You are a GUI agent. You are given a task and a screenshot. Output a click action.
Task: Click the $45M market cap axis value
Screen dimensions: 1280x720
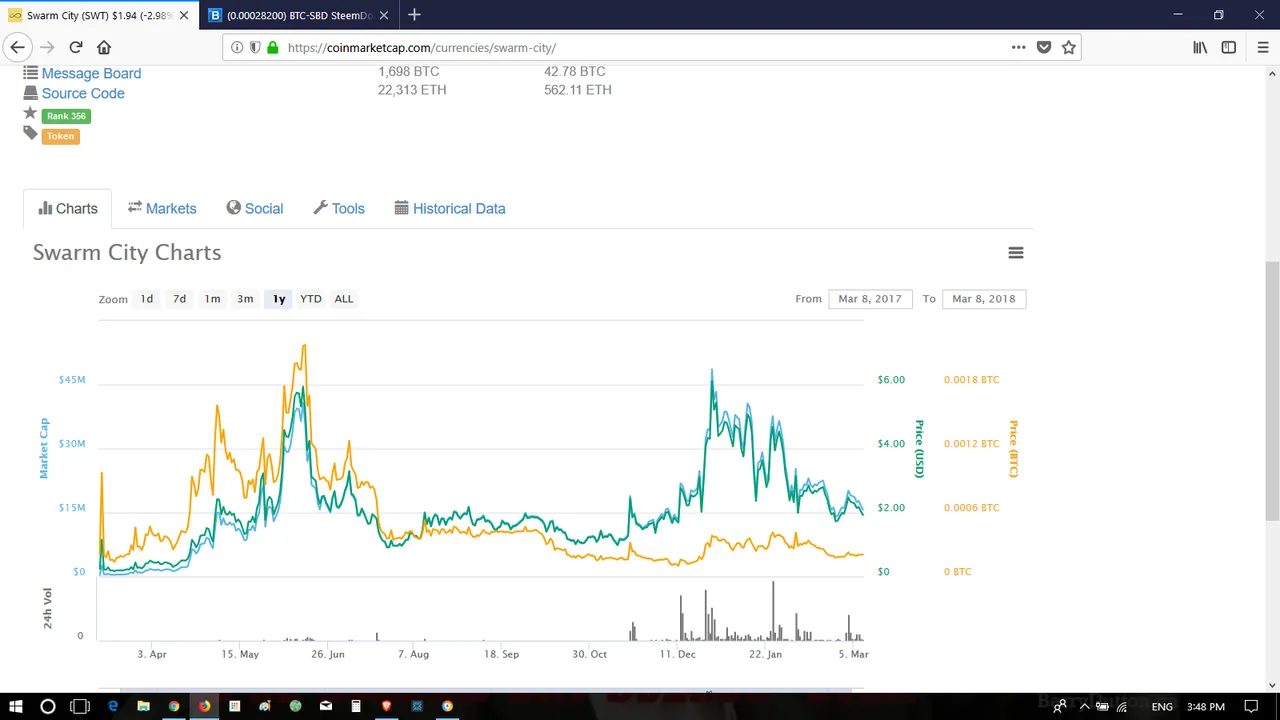pos(72,380)
